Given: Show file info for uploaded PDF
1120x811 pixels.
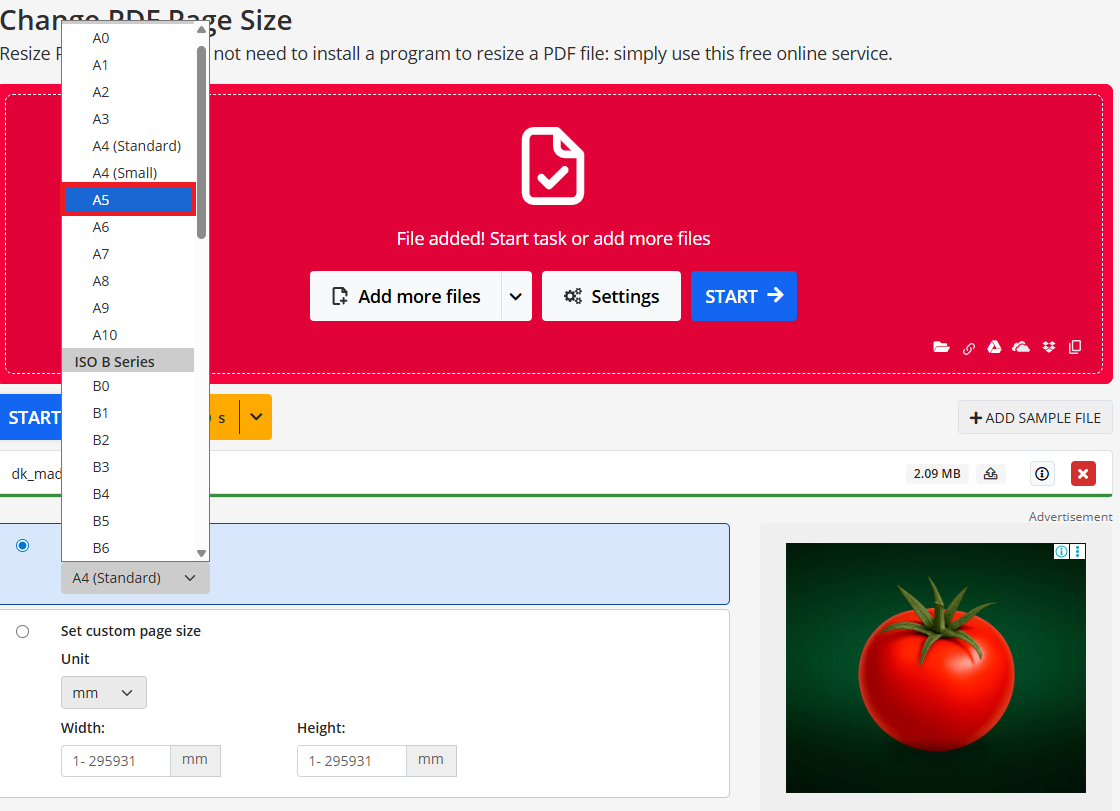Looking at the screenshot, I should (x=1042, y=474).
